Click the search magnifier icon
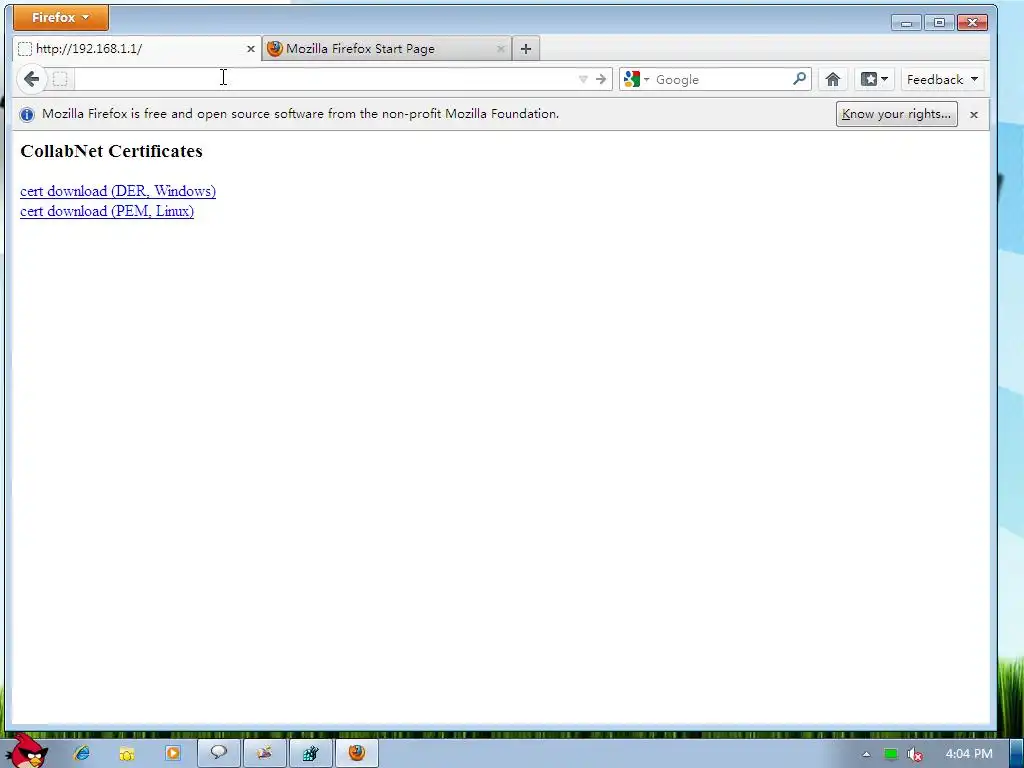This screenshot has width=1024, height=768. (799, 79)
